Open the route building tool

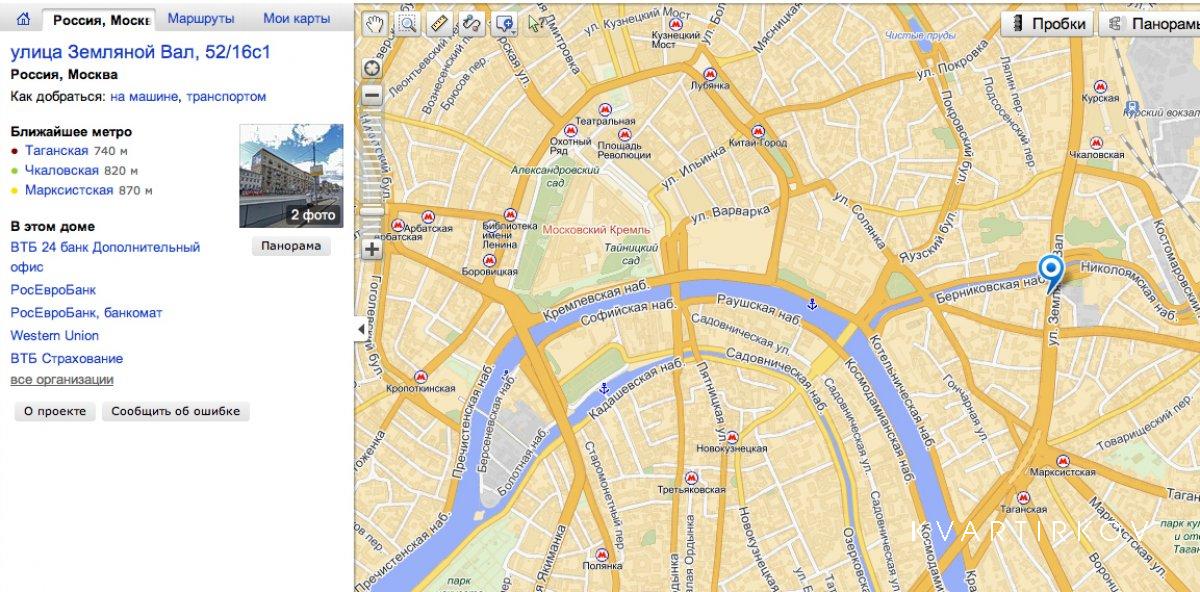(471, 24)
